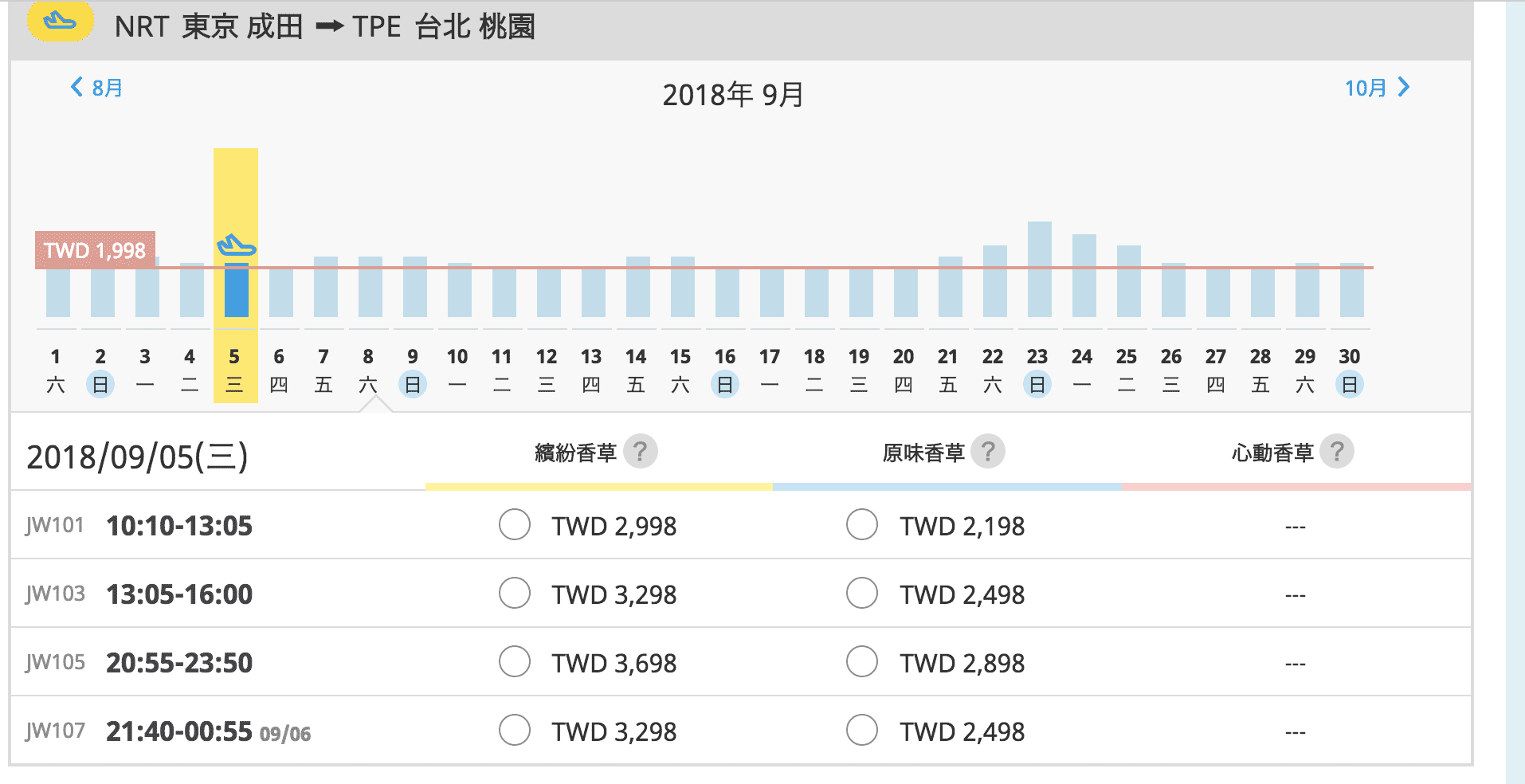Select JW105 原味香草 fare TWD 2,898
This screenshot has height=784, width=1525.
pyautogui.click(x=862, y=662)
